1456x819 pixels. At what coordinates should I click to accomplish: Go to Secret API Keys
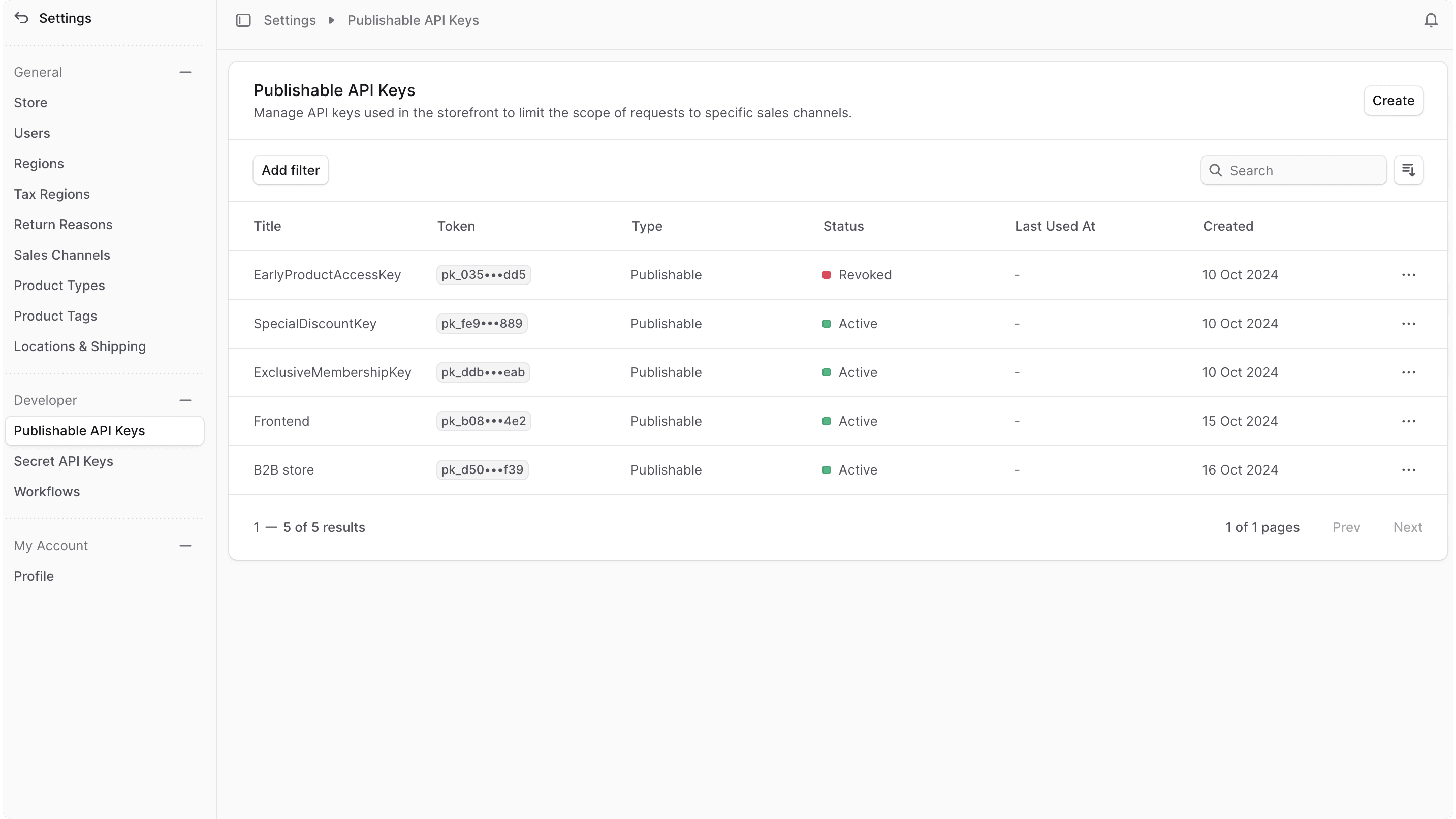(x=64, y=461)
